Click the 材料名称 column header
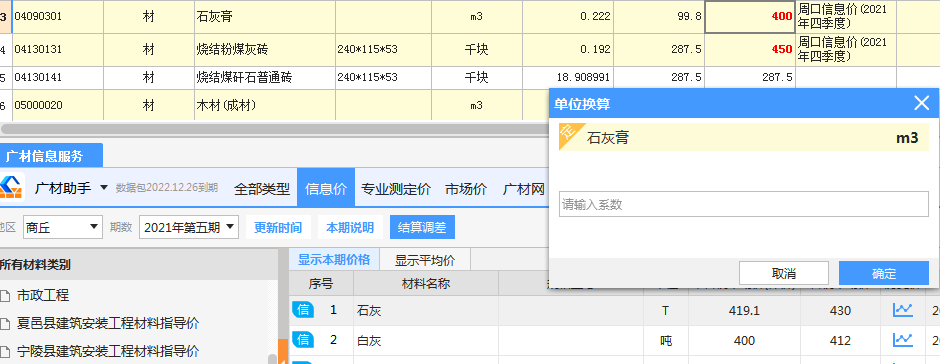940x364 pixels. (426, 284)
